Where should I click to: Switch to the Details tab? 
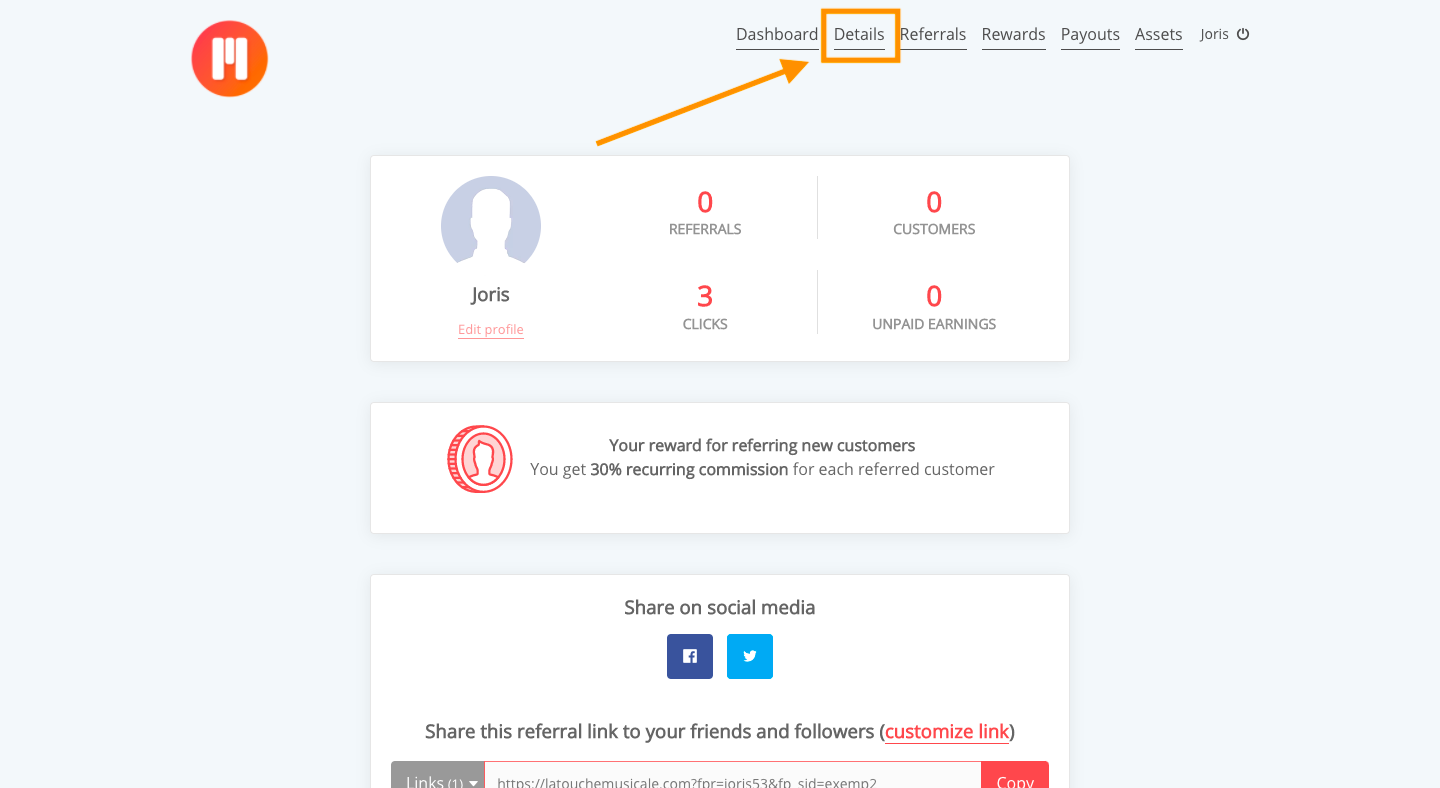[x=859, y=35]
